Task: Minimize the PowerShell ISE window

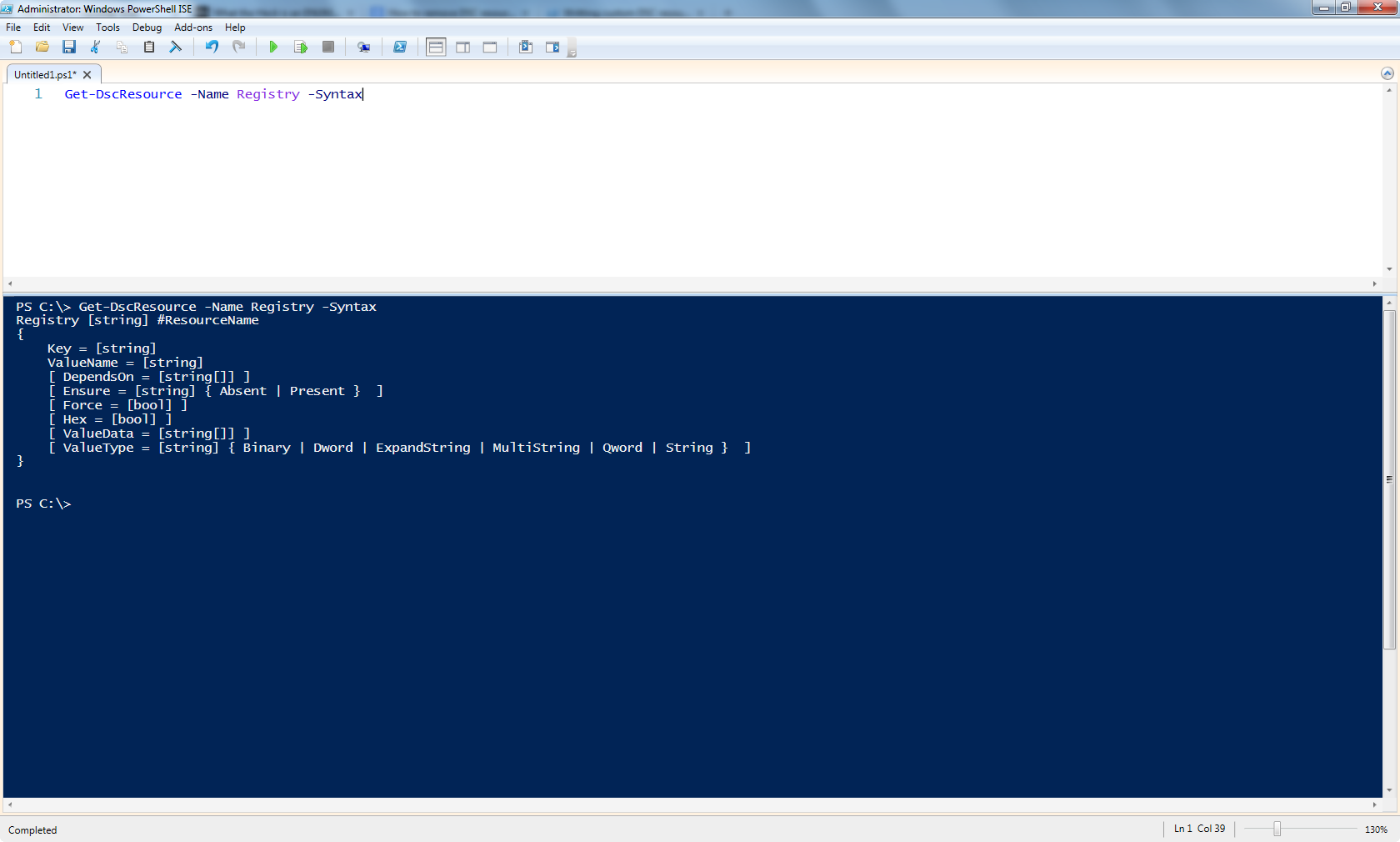Action: (x=1323, y=8)
